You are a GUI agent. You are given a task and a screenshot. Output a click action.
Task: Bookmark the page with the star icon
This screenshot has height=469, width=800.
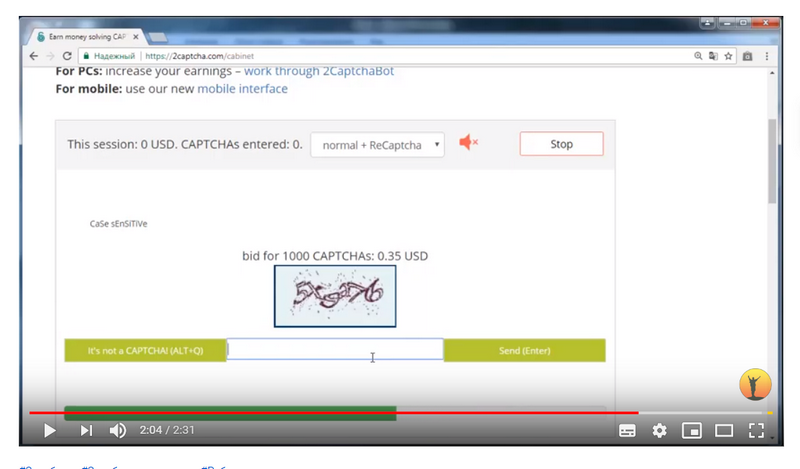(729, 57)
